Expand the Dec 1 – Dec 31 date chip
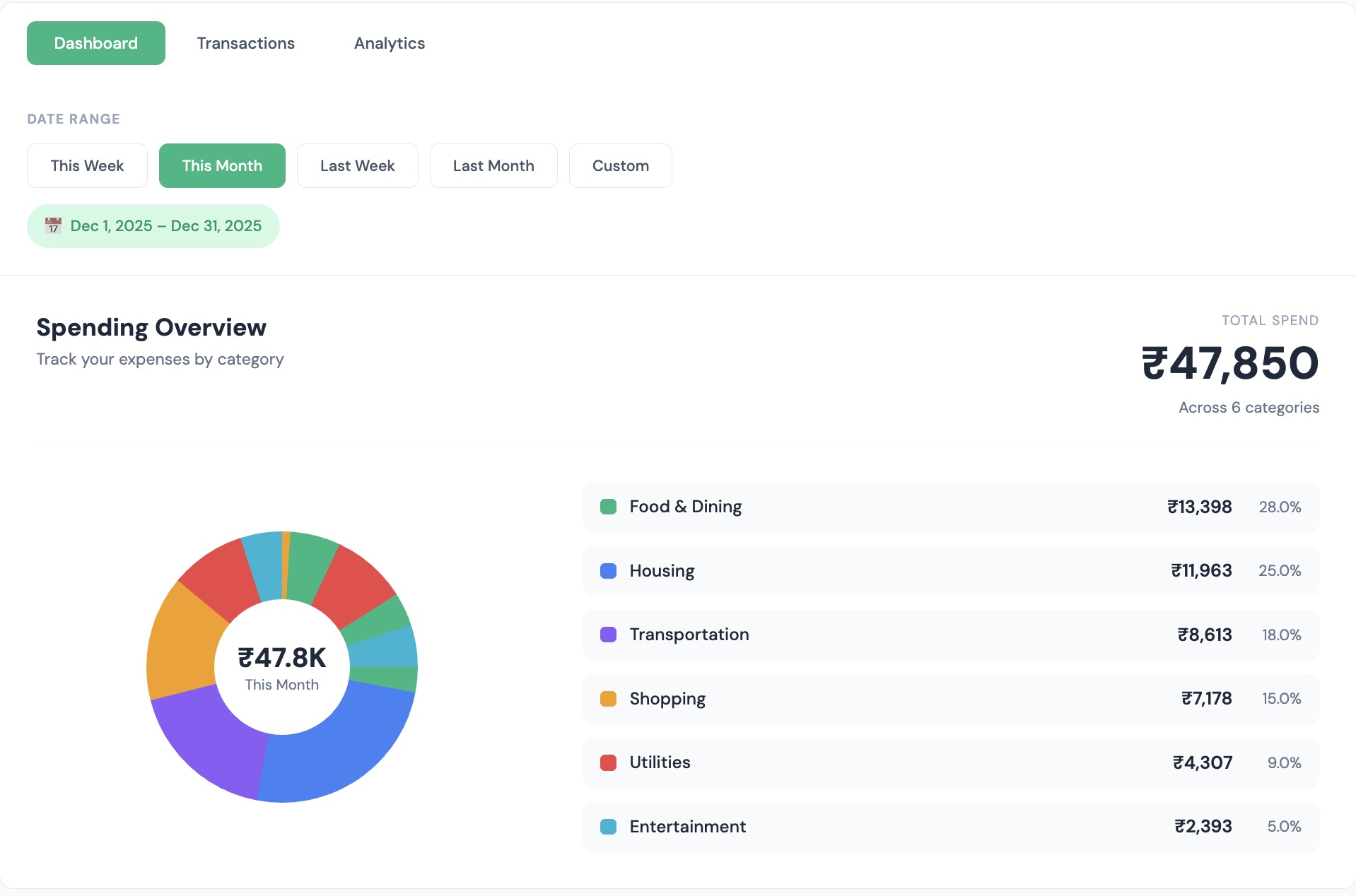 (153, 225)
